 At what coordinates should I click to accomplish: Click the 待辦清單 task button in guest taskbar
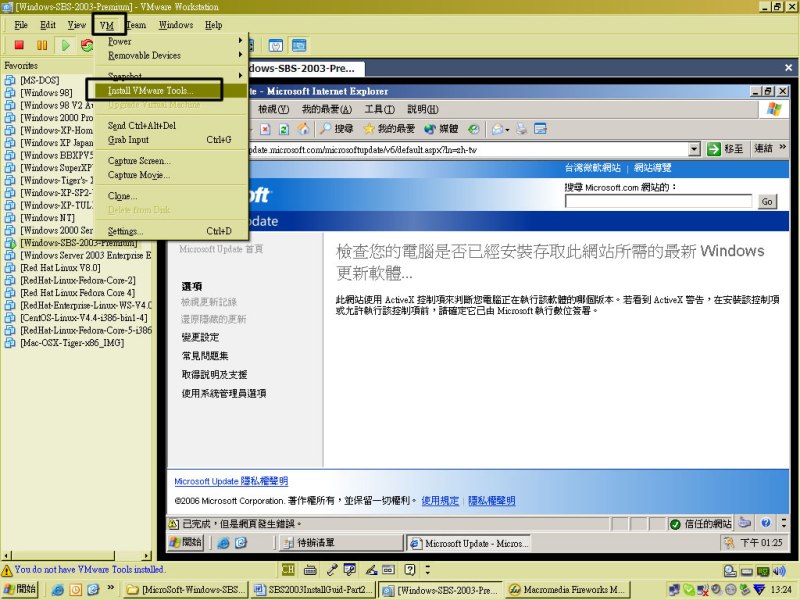pos(341,543)
